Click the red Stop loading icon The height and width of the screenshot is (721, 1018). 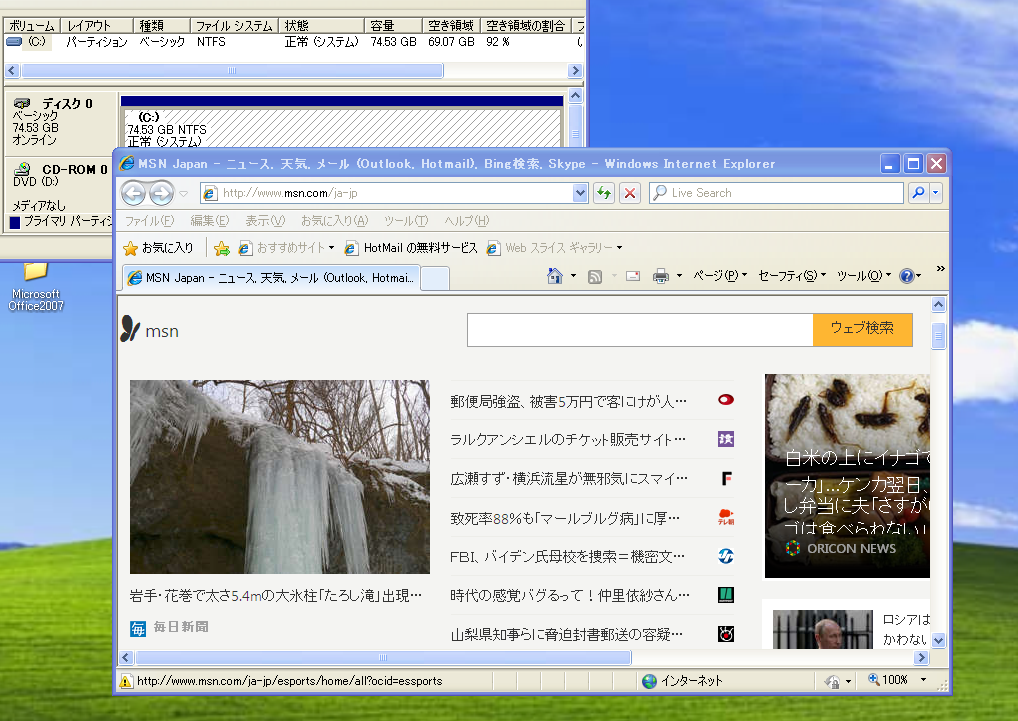pos(629,192)
